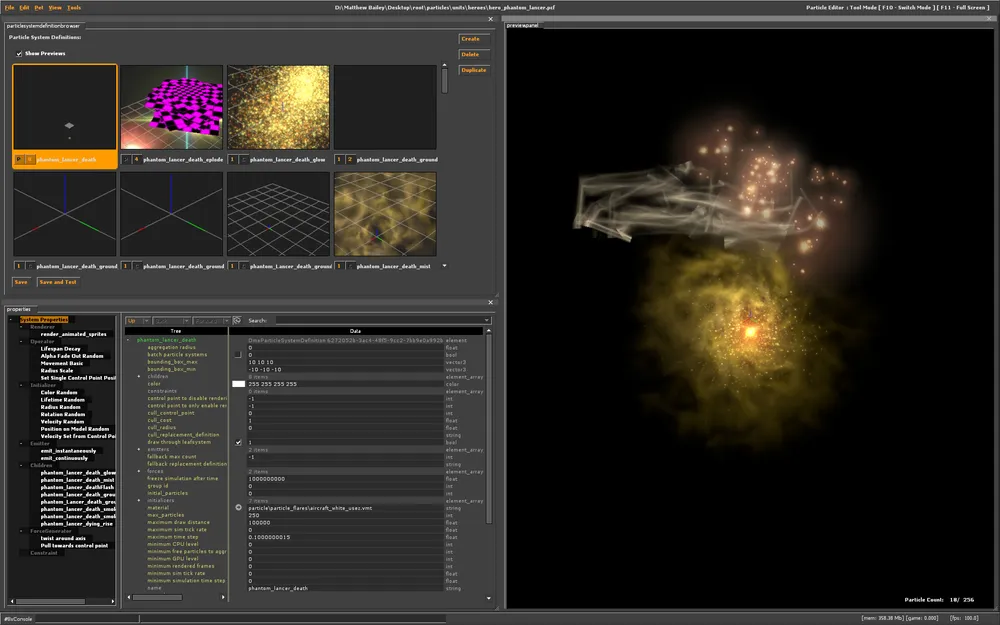Click the white color swatch in color row
Viewport: 1000px width, 625px height.
point(238,384)
